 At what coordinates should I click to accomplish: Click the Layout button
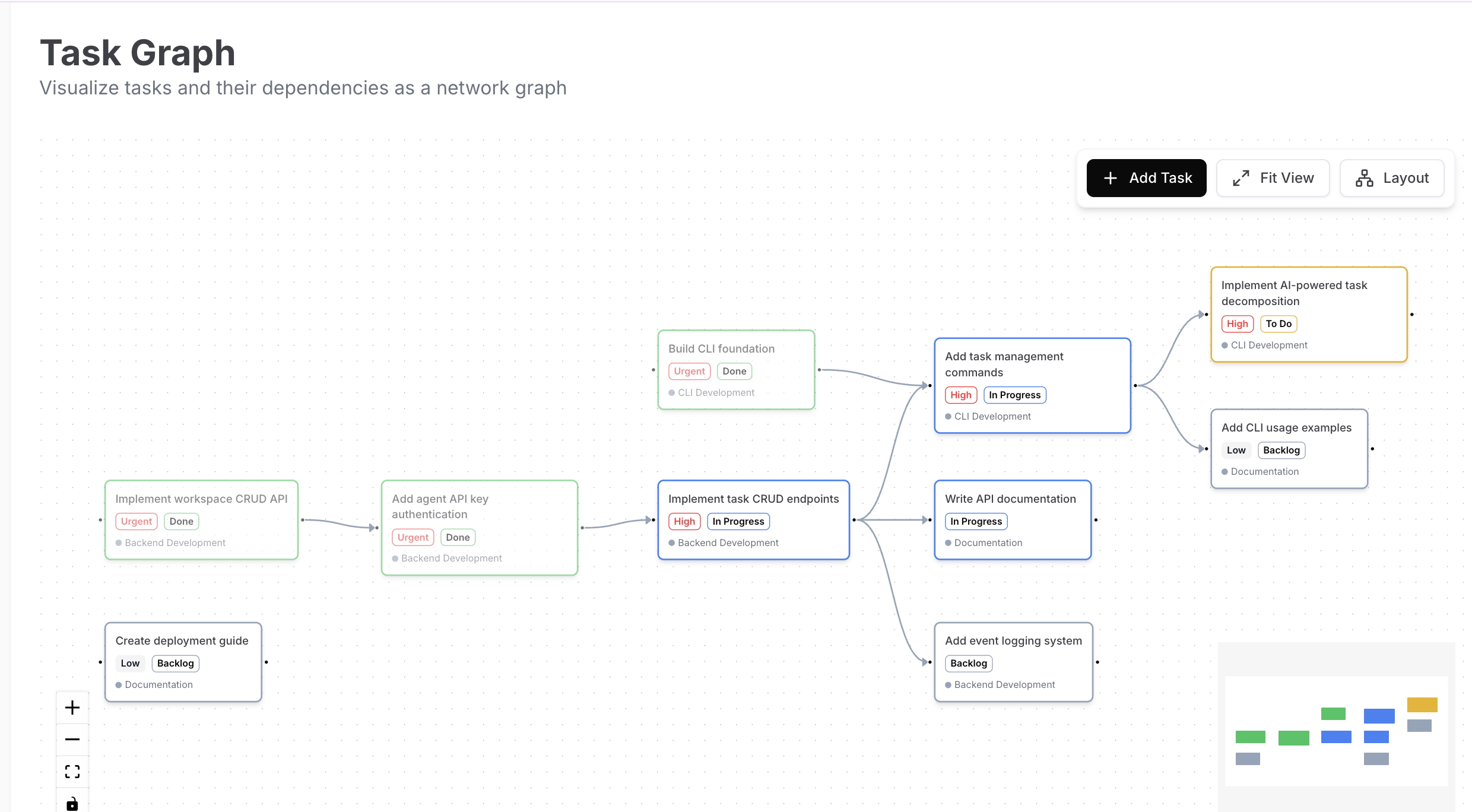click(x=1392, y=178)
